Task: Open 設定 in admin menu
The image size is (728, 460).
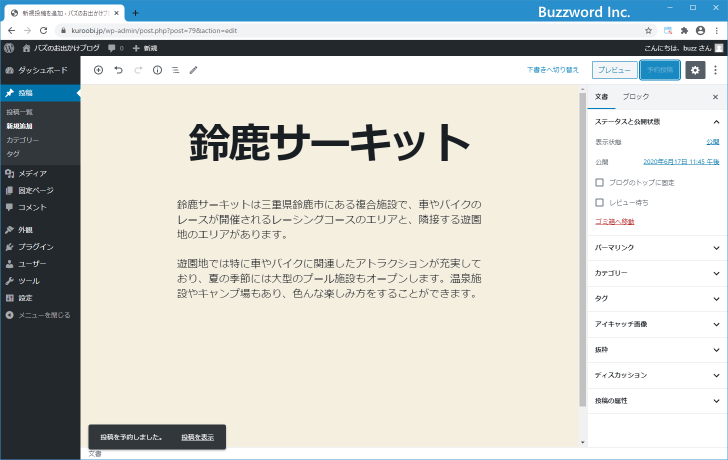Action: click(x=40, y=298)
